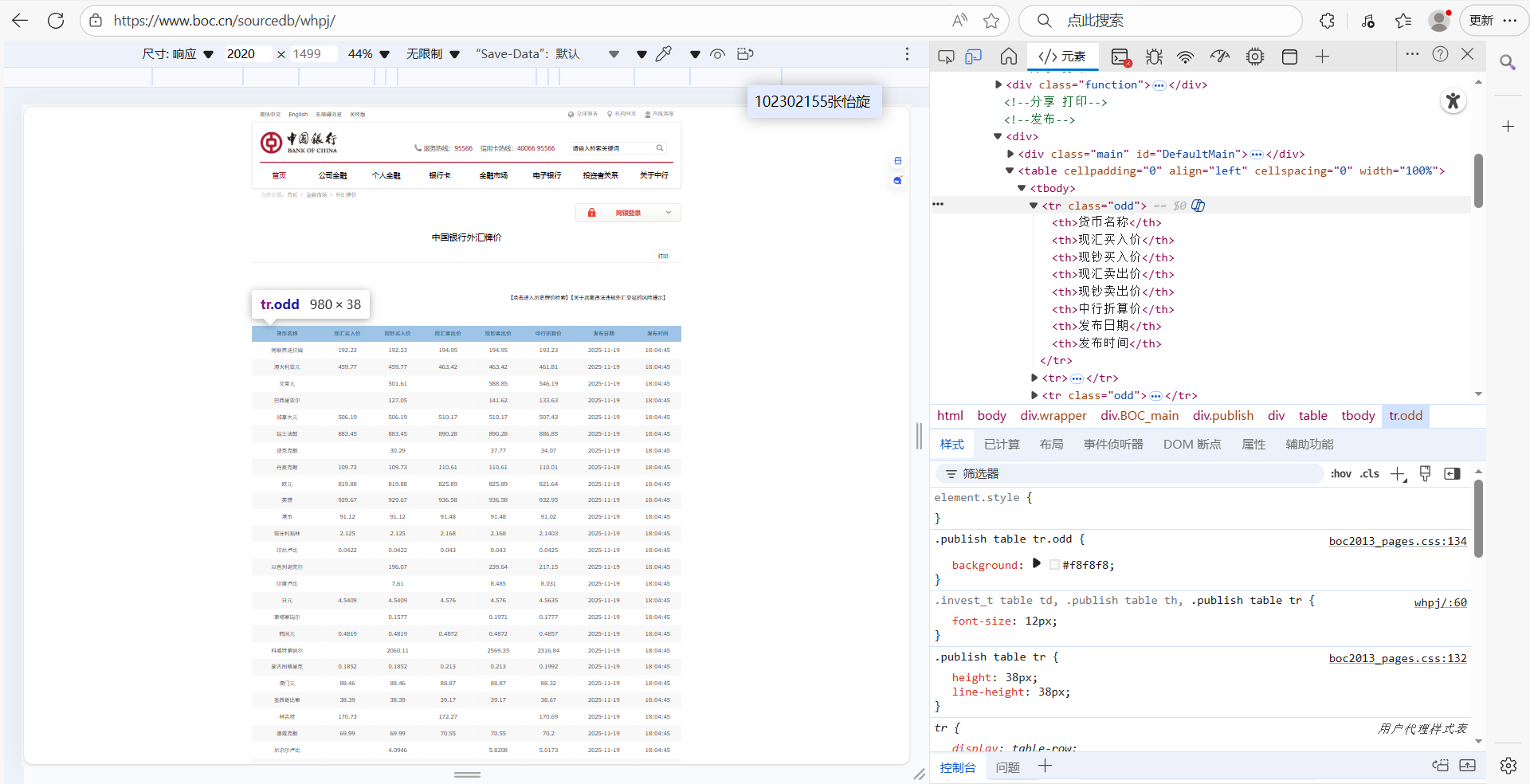Toggle the :hov element state button
Screen dimensions: 1530x784
(1341, 474)
